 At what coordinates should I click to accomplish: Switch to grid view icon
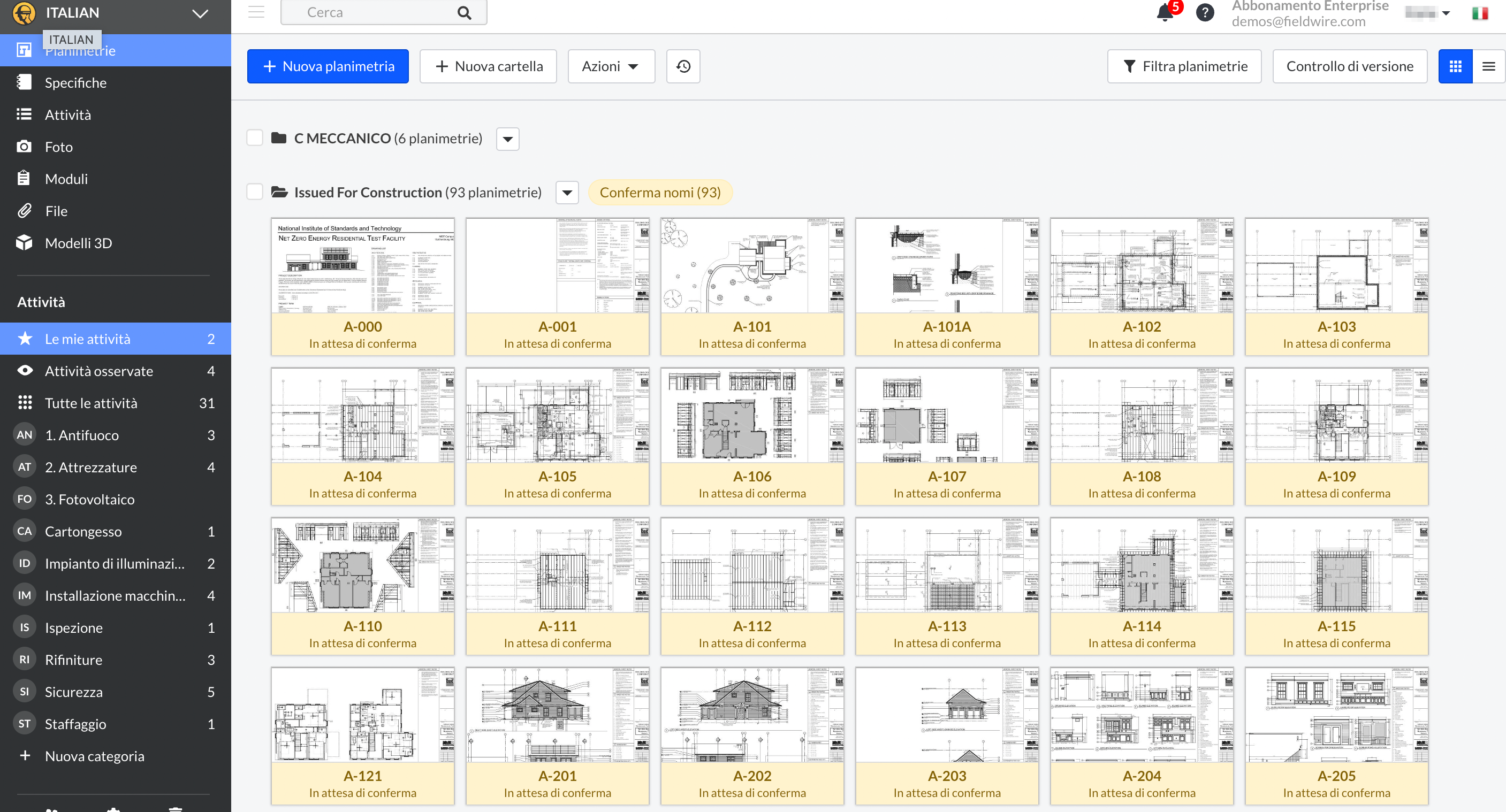point(1455,66)
